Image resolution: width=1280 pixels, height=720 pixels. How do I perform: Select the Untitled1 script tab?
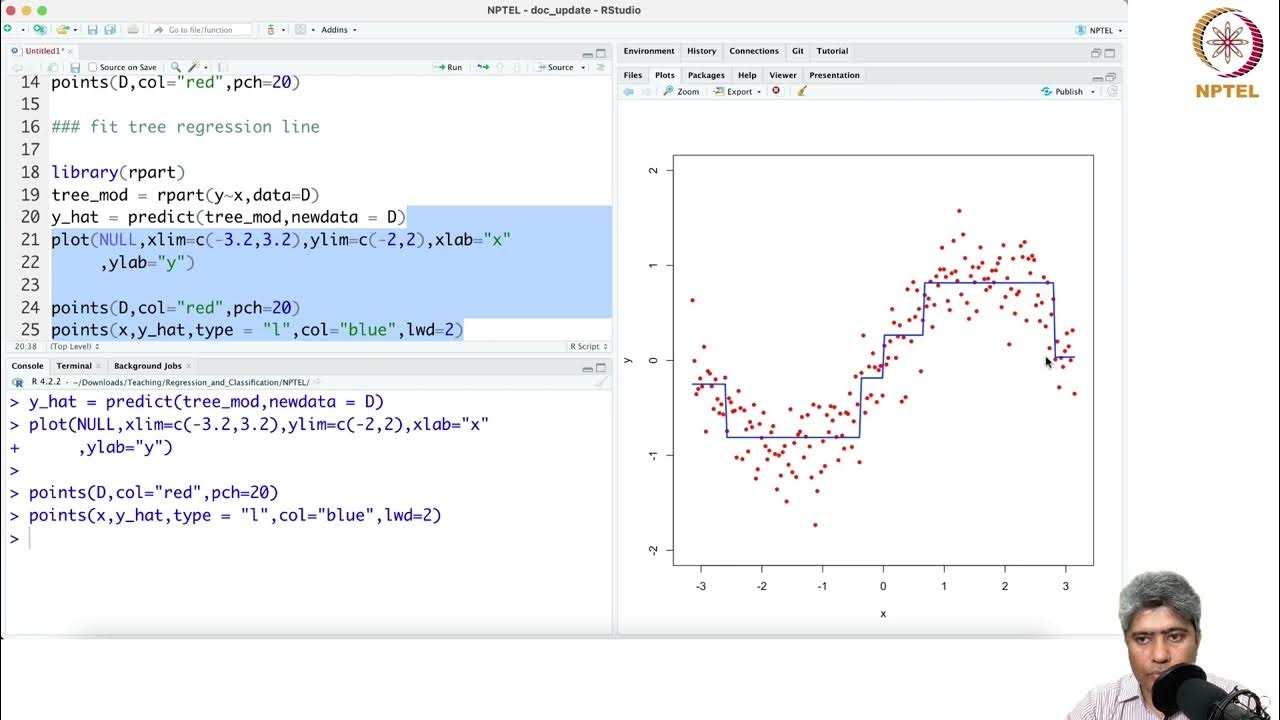click(x=44, y=51)
